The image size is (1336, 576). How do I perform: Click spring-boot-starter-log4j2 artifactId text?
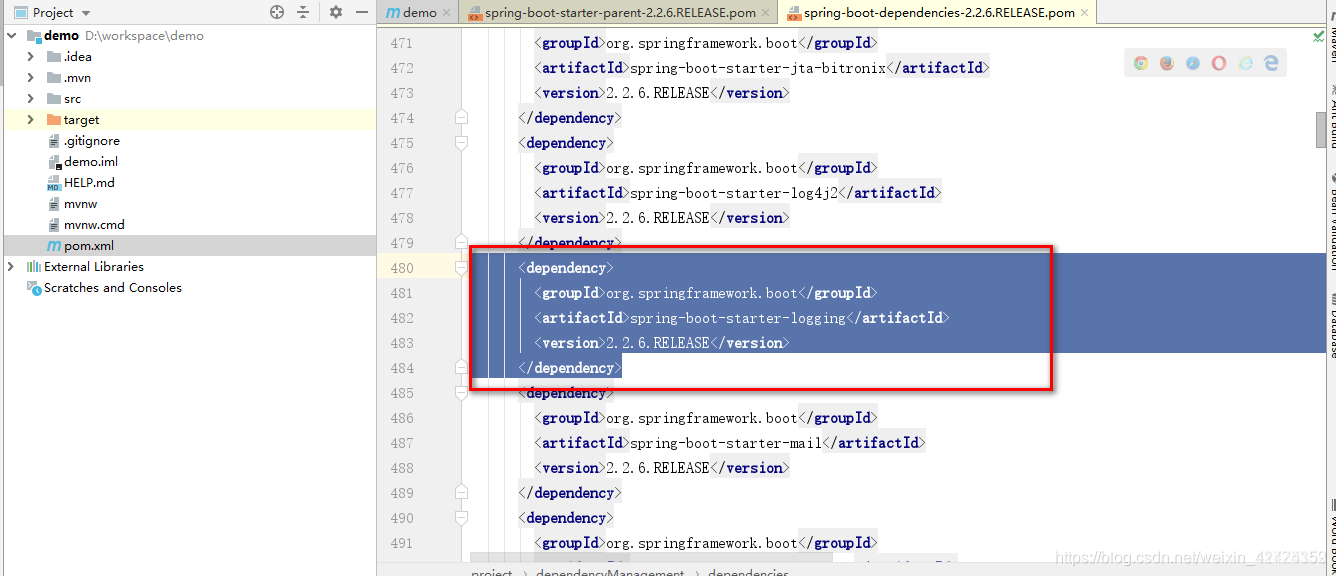coord(734,193)
